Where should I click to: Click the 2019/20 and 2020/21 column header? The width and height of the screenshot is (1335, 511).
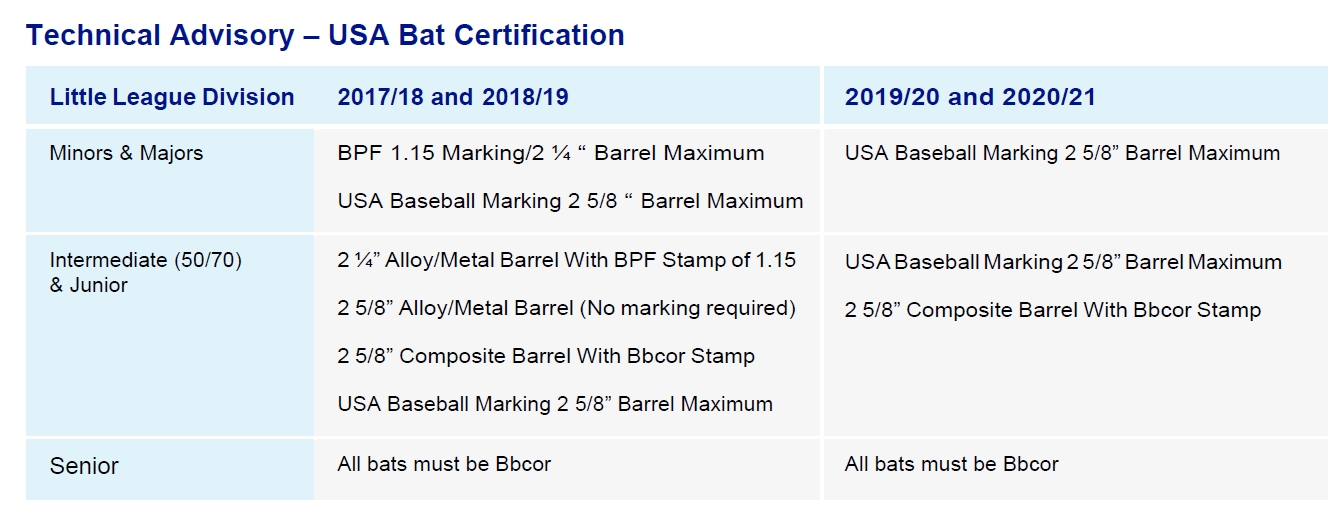coord(970,97)
